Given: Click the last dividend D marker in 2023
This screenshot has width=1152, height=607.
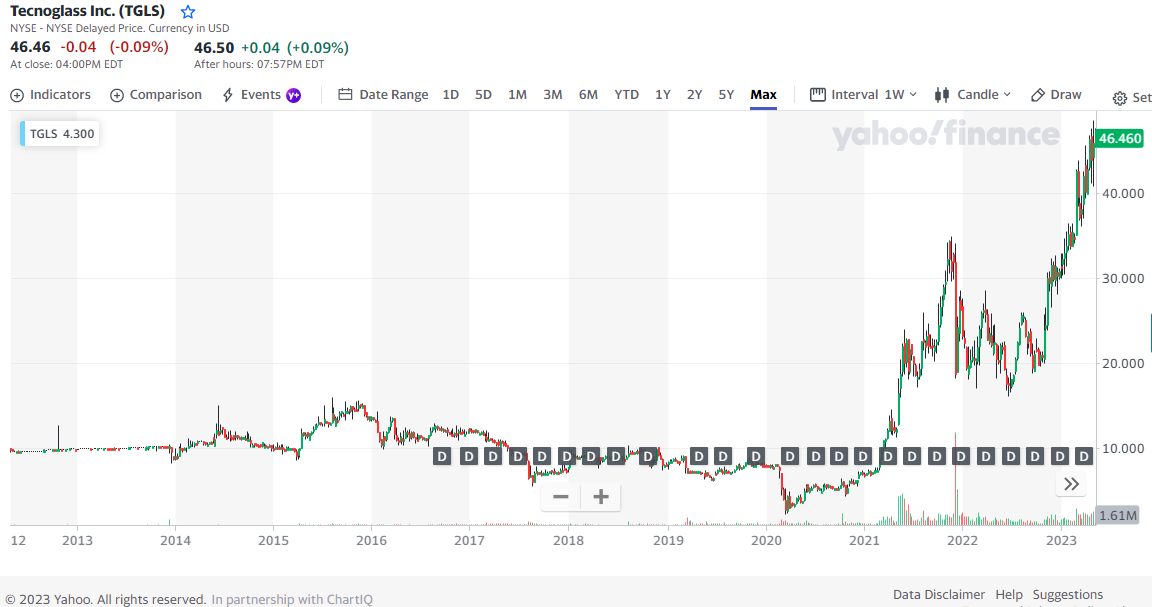Looking at the screenshot, I should tap(1083, 456).
